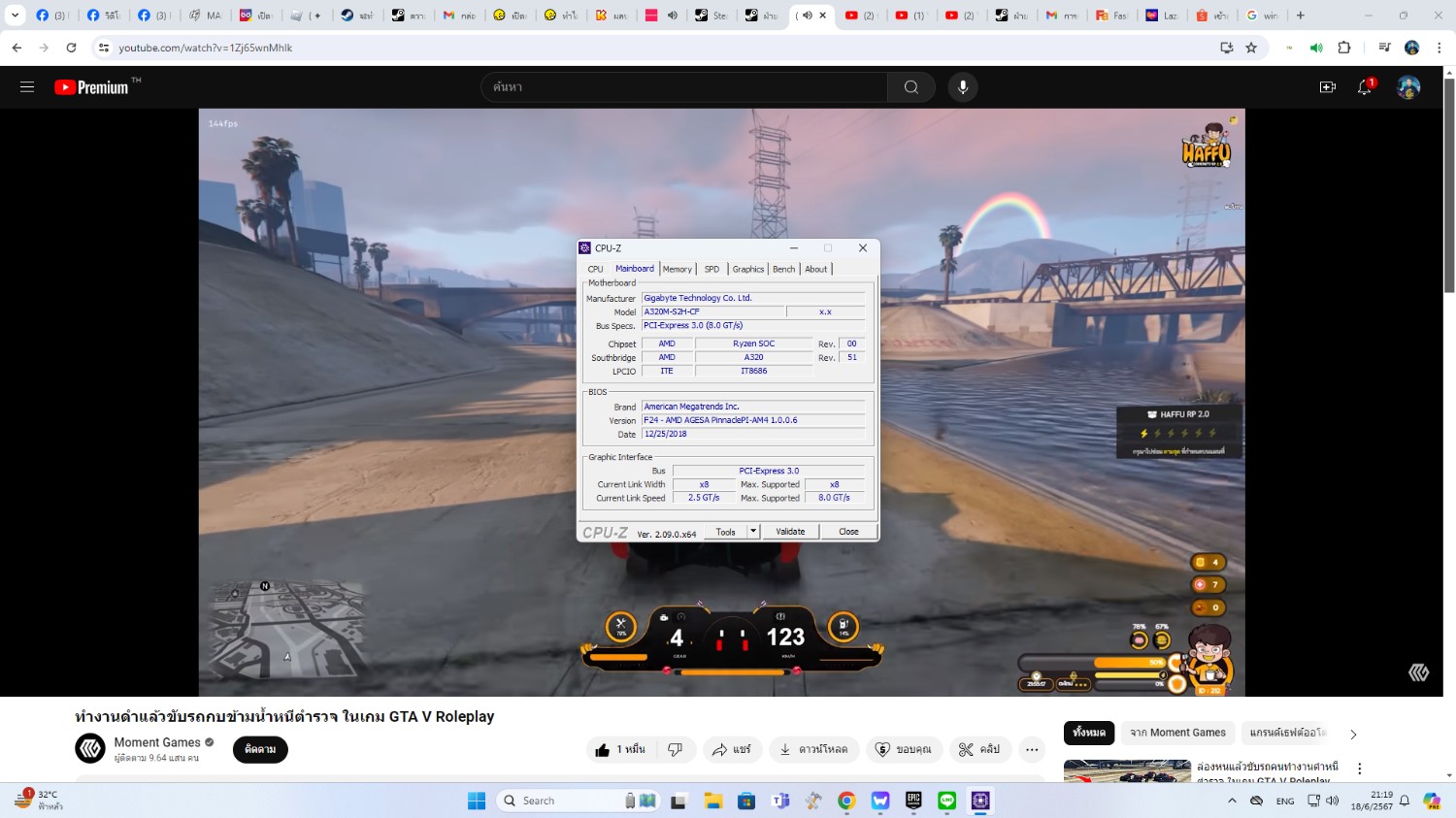Click the Validate button in CPU-Z

[790, 532]
